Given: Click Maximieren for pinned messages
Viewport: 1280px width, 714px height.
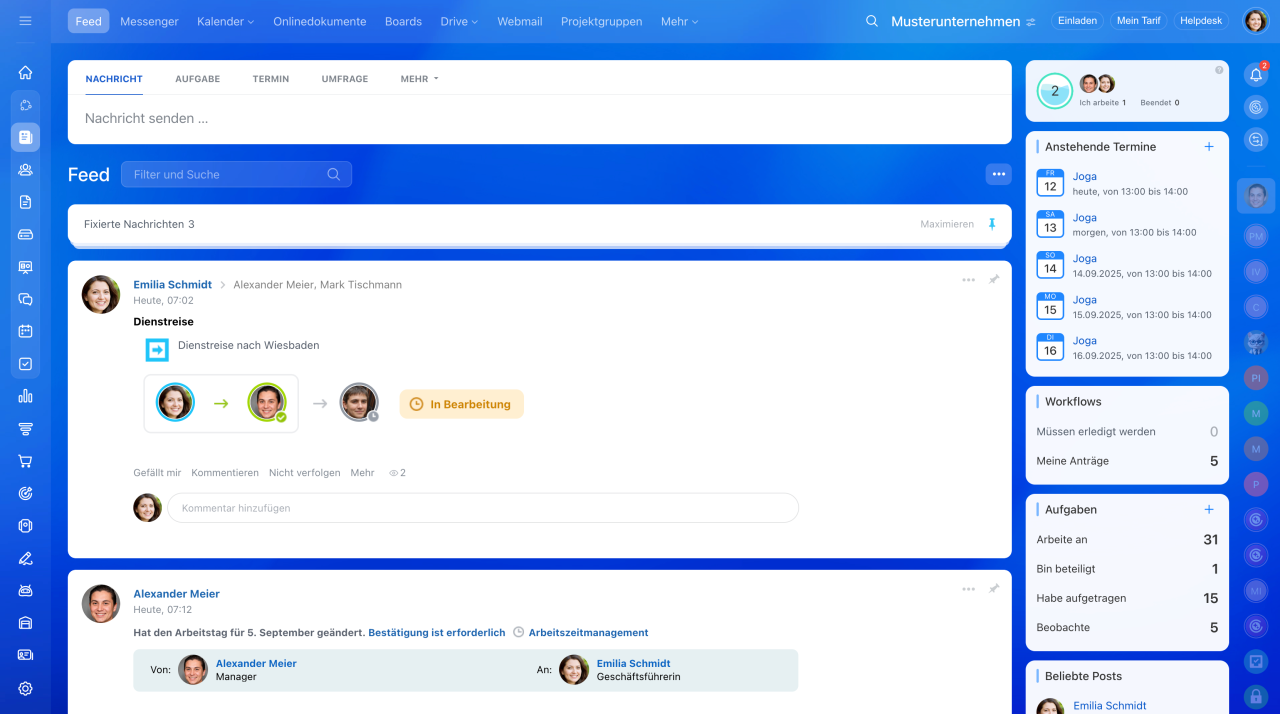Looking at the screenshot, I should 947,224.
